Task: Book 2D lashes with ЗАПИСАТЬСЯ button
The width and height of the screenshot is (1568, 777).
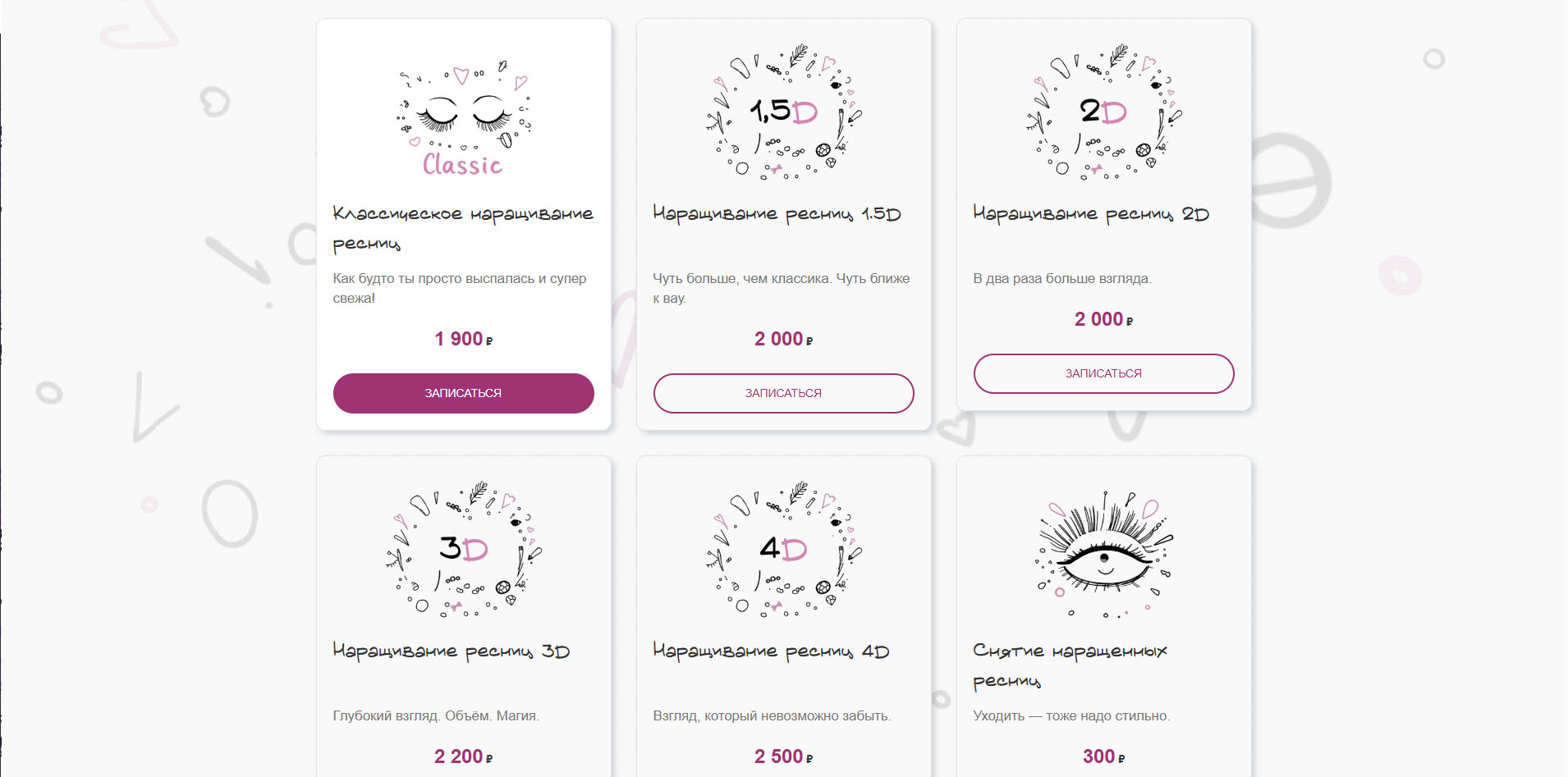Action: (1104, 373)
